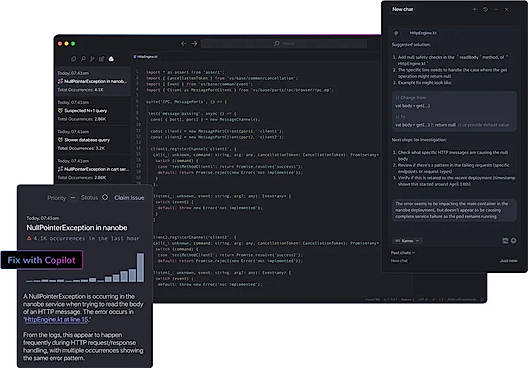528x368 pixels.
Task: Select the highlighted cloud monitoring icon in the sidebar
Action: (x=111, y=59)
